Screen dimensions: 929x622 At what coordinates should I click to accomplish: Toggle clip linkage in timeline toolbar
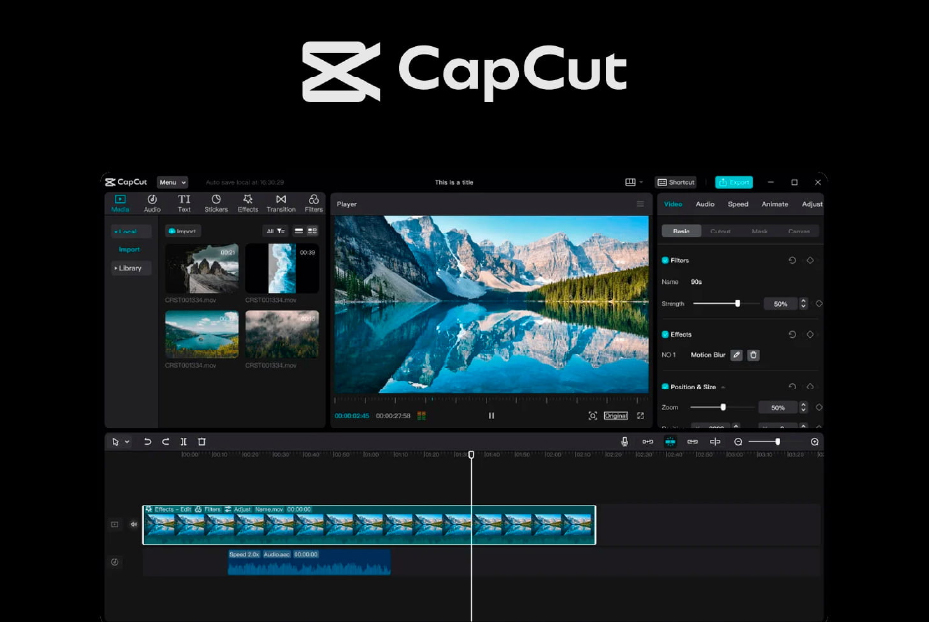692,442
